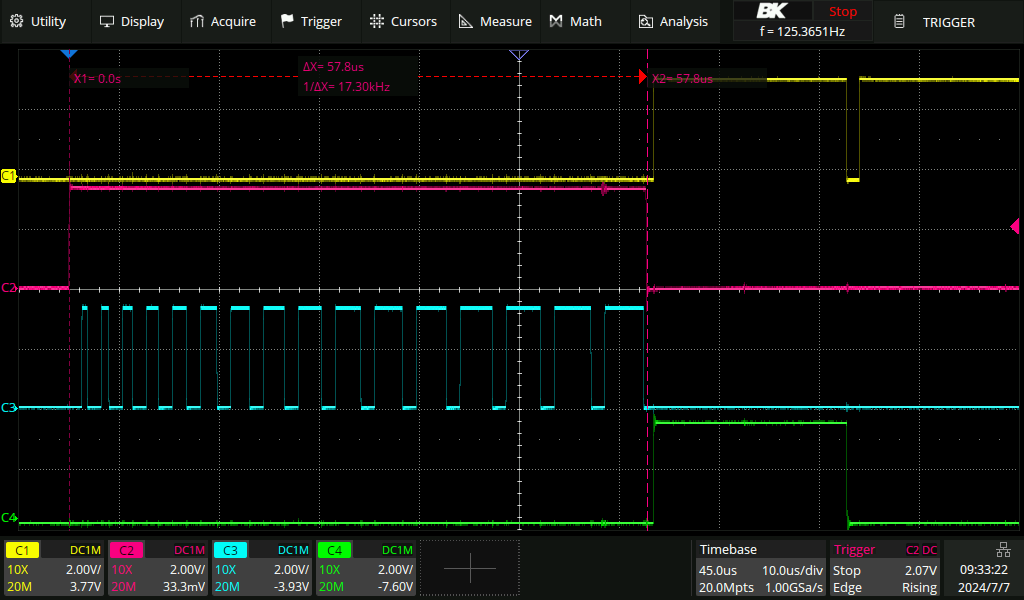Click the red Stop run status
Screen dimensions: 1024x600
point(842,11)
